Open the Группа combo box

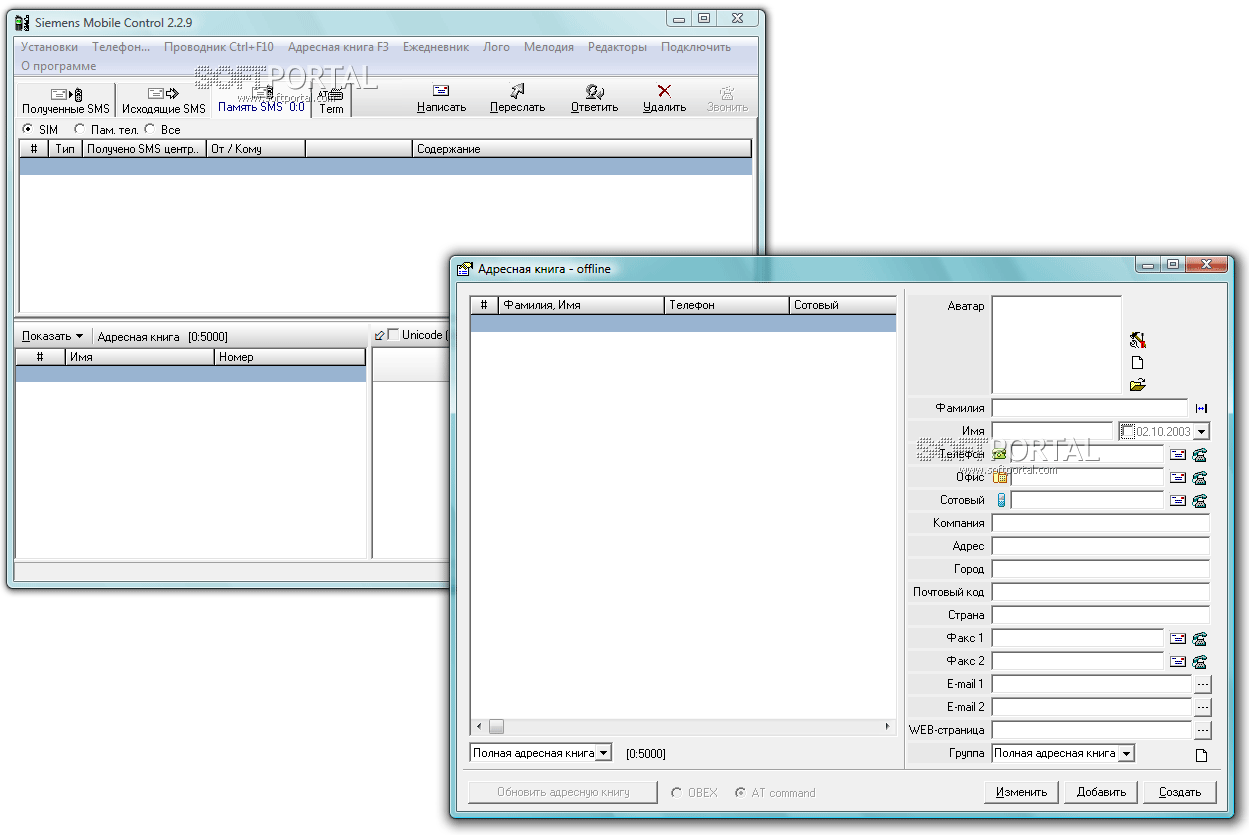(x=1126, y=753)
